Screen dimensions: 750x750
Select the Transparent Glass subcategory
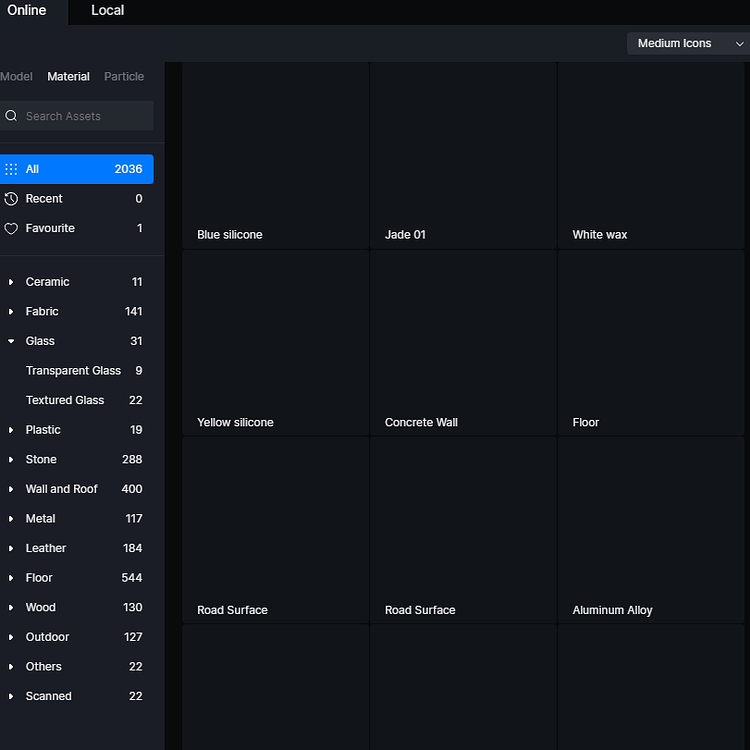coord(73,371)
